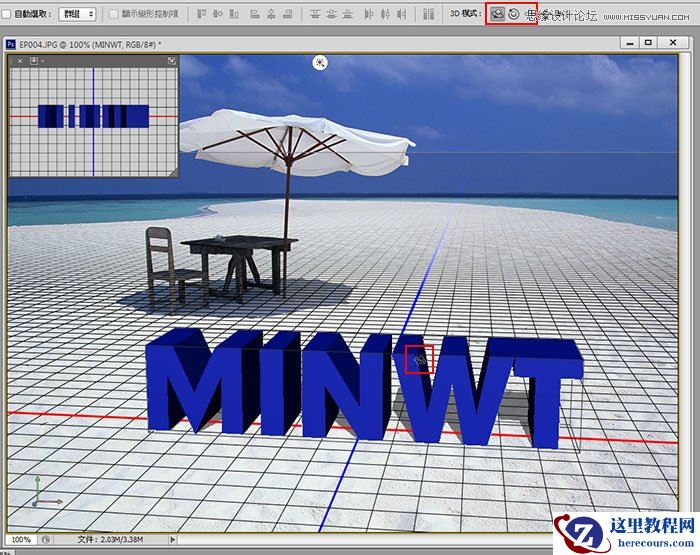The width and height of the screenshot is (700, 555).
Task: Click the secondary view resize corner handle
Action: pyautogui.click(x=175, y=173)
